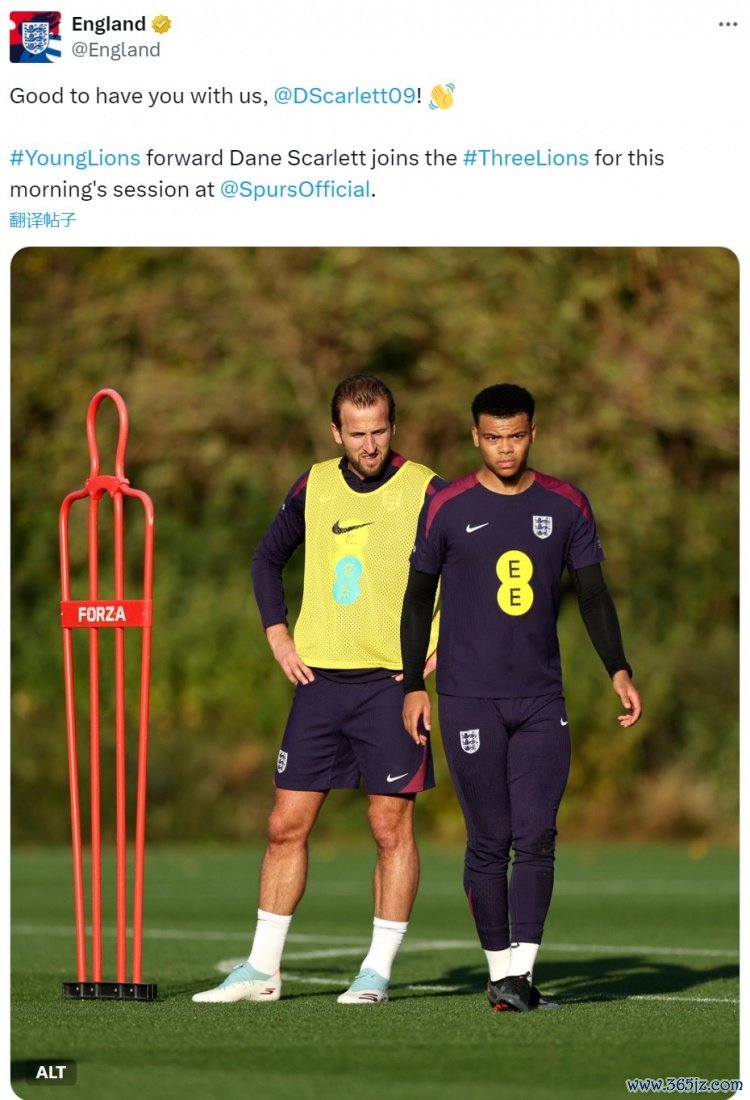The width and height of the screenshot is (750, 1100).
Task: Click the "forward Dane Scarlett joins the" text
Action: click(301, 158)
